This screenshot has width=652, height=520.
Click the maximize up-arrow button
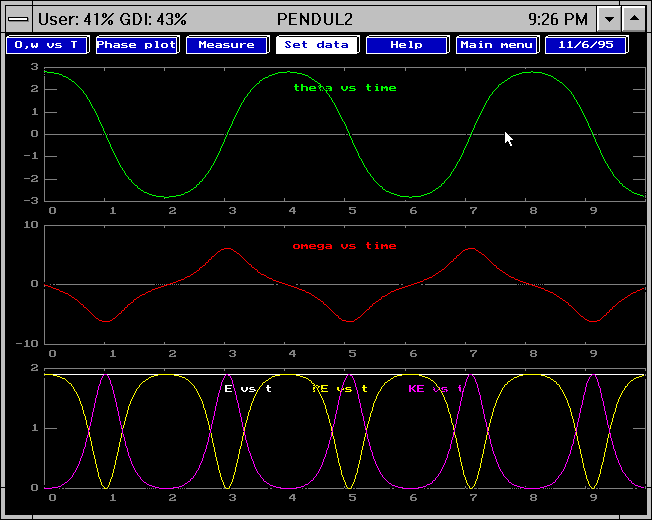point(634,18)
